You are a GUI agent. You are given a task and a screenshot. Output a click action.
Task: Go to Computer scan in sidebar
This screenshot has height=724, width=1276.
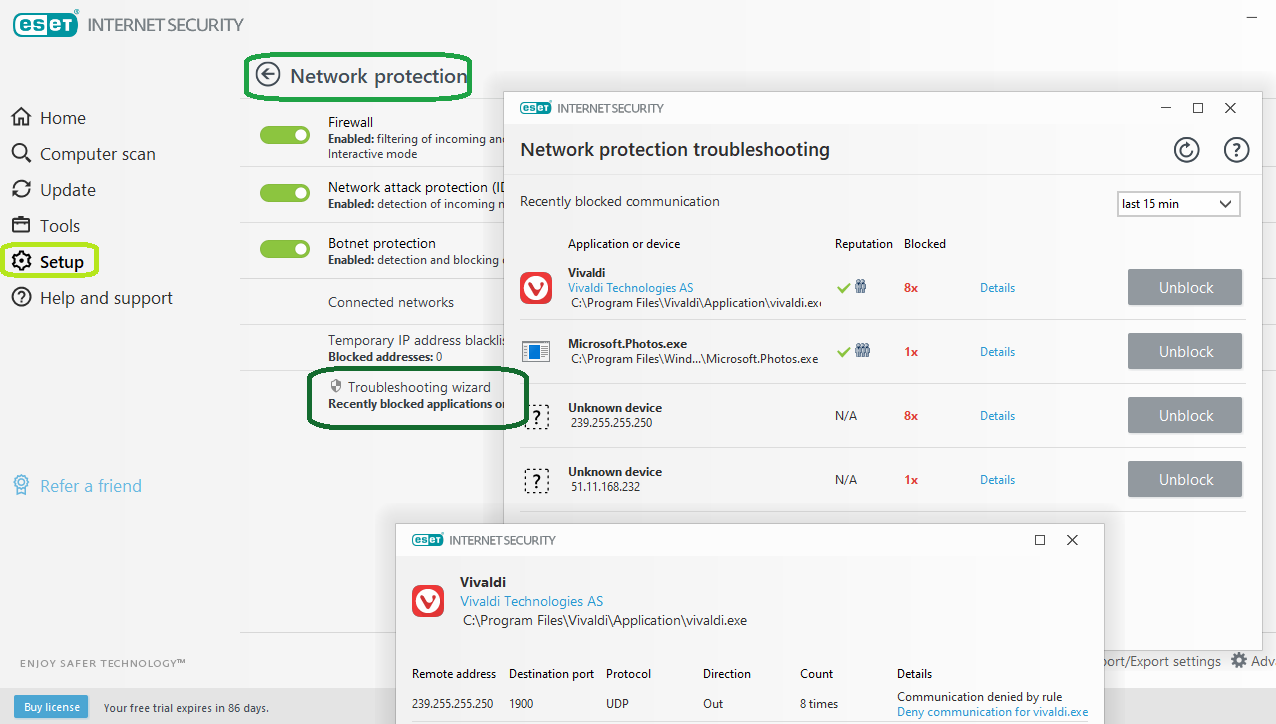[84, 154]
